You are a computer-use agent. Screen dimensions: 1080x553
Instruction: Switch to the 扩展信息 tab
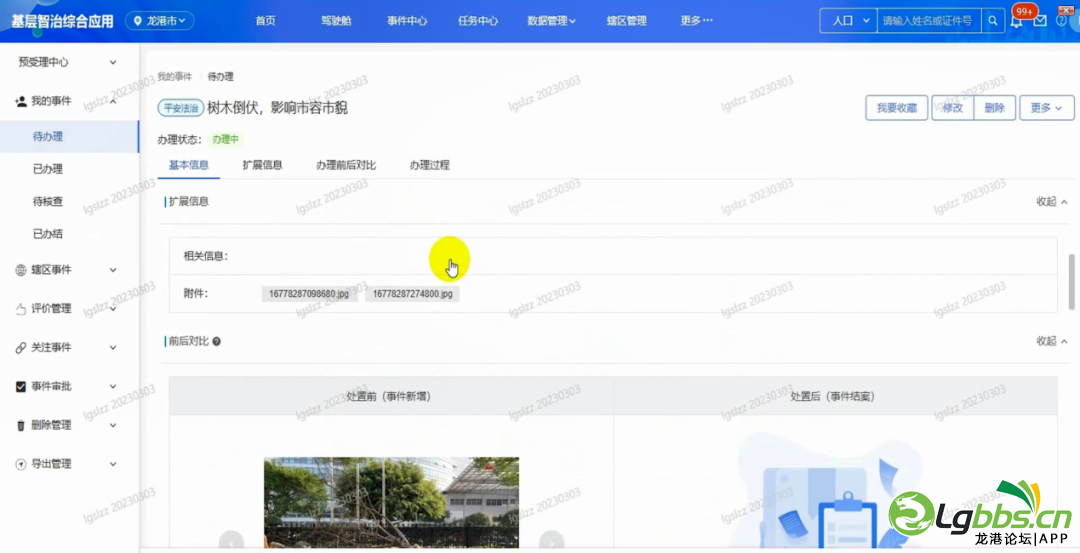[x=262, y=165]
